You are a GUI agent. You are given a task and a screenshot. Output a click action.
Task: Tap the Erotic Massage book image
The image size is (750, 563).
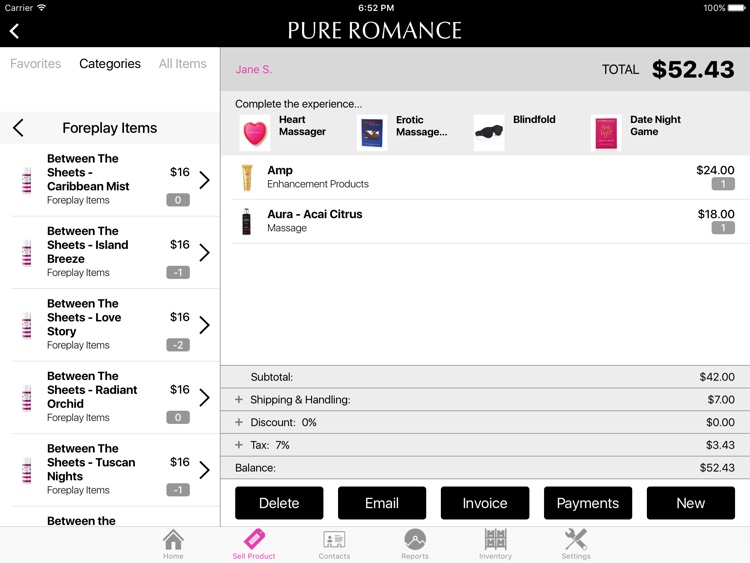(372, 132)
